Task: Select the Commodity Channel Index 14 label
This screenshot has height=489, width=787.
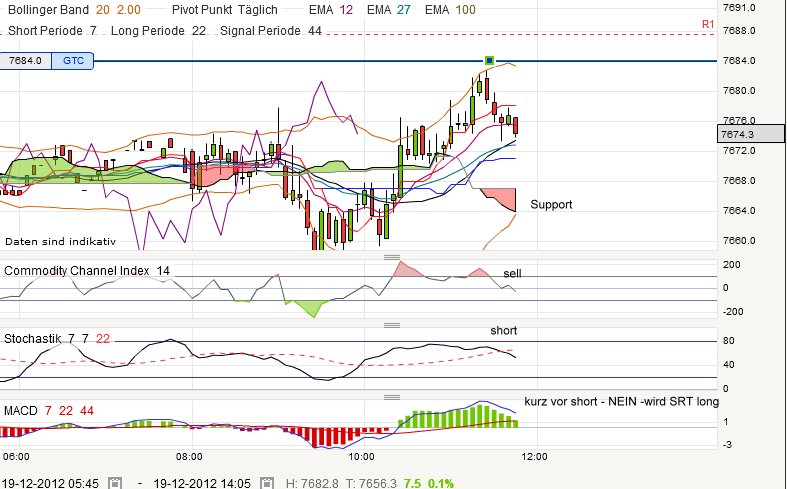Action: pos(87,271)
